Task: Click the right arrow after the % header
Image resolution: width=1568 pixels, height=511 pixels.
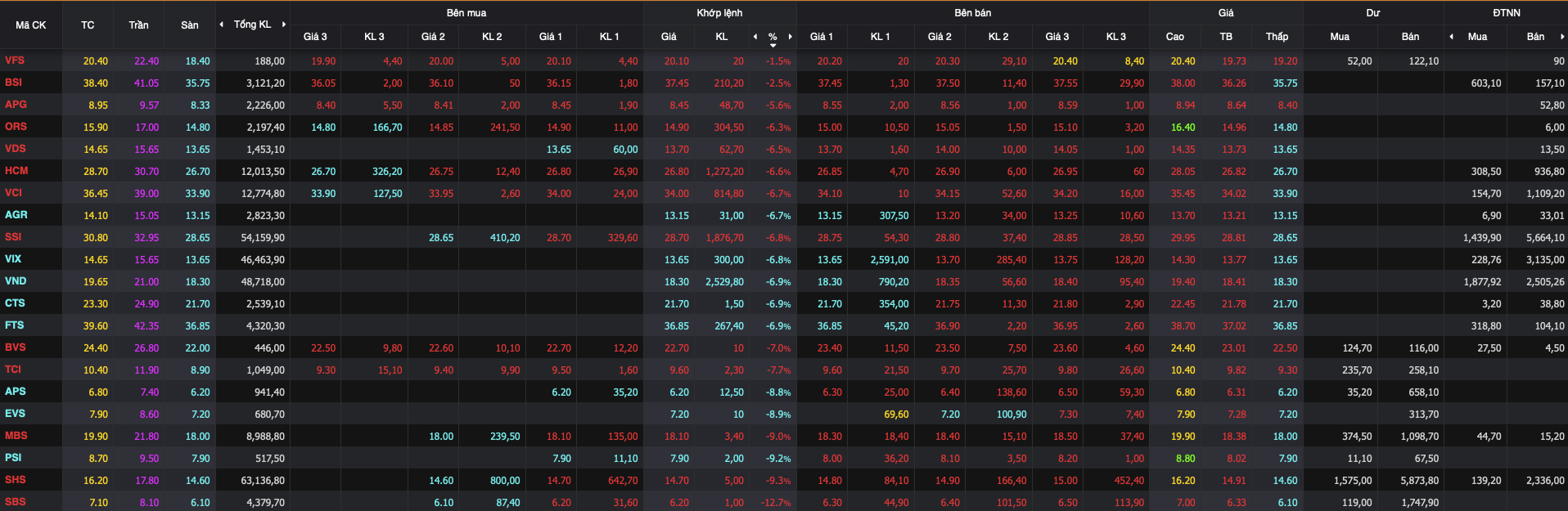Action: pos(790,37)
